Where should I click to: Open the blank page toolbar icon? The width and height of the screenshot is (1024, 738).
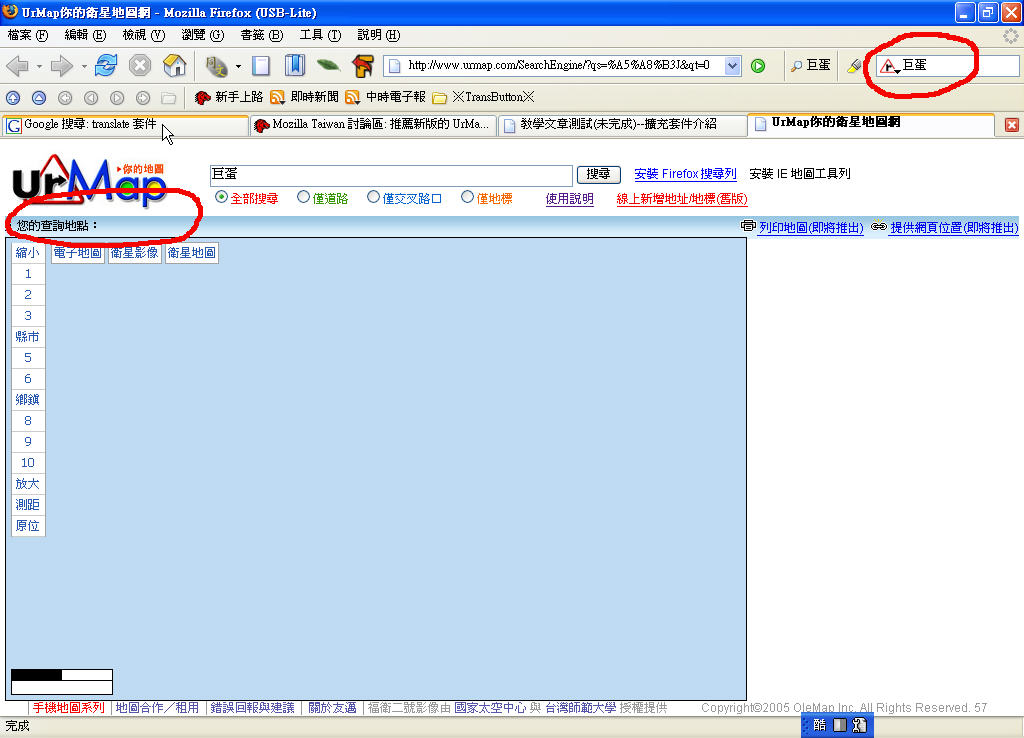point(261,65)
